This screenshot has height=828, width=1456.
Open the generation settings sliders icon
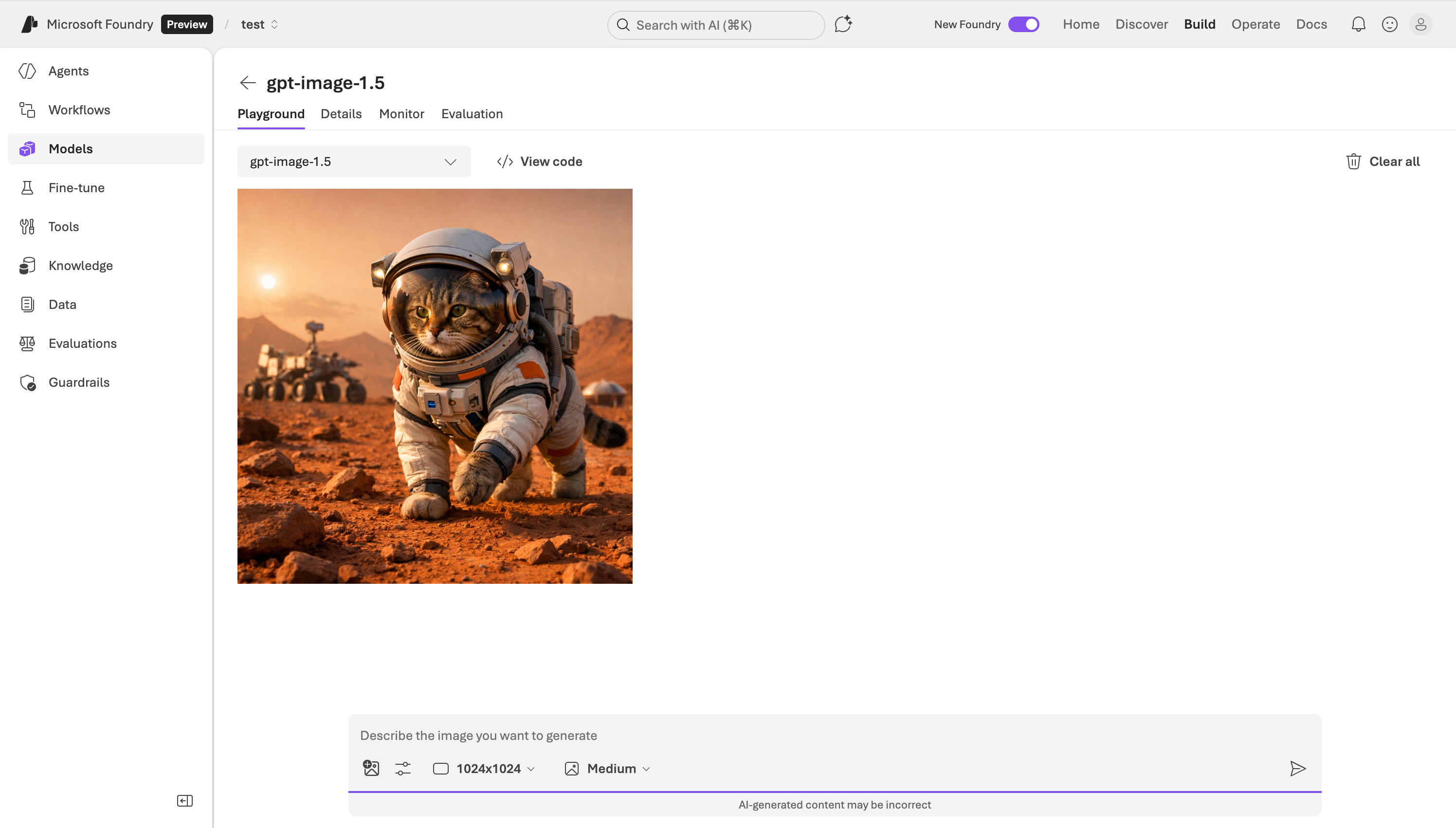pos(402,768)
